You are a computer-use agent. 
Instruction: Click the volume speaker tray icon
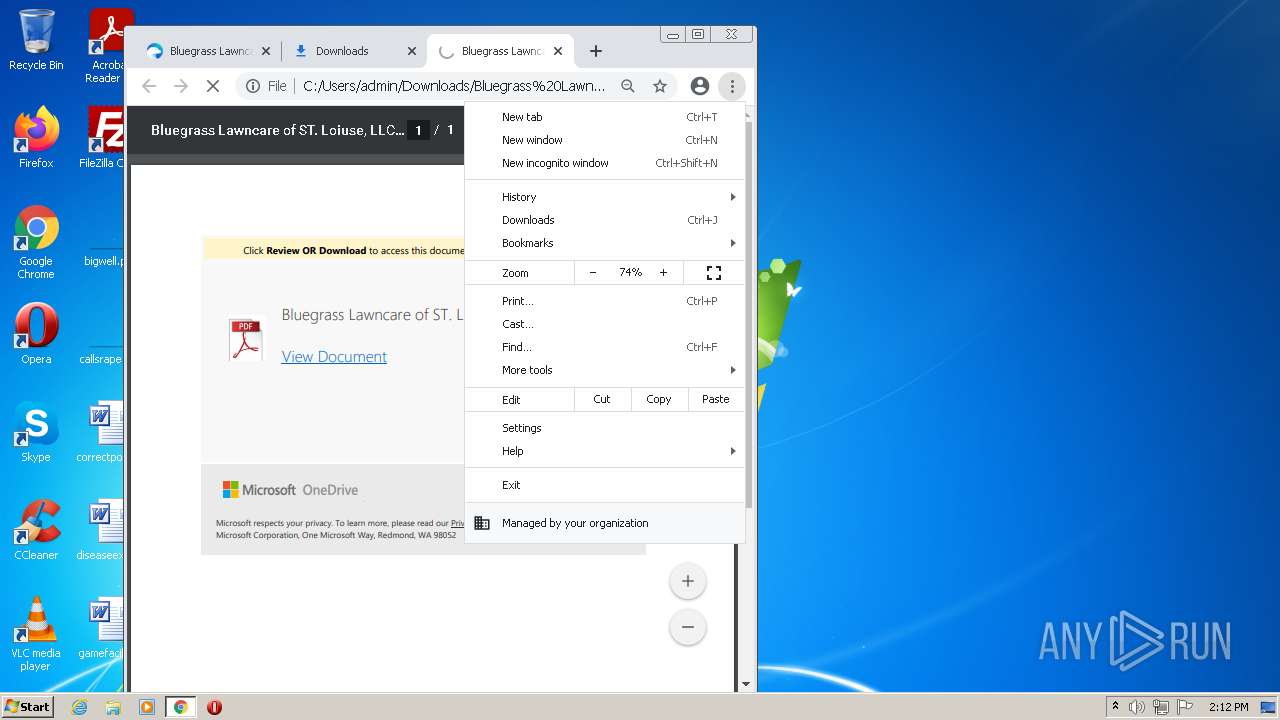click(1137, 707)
